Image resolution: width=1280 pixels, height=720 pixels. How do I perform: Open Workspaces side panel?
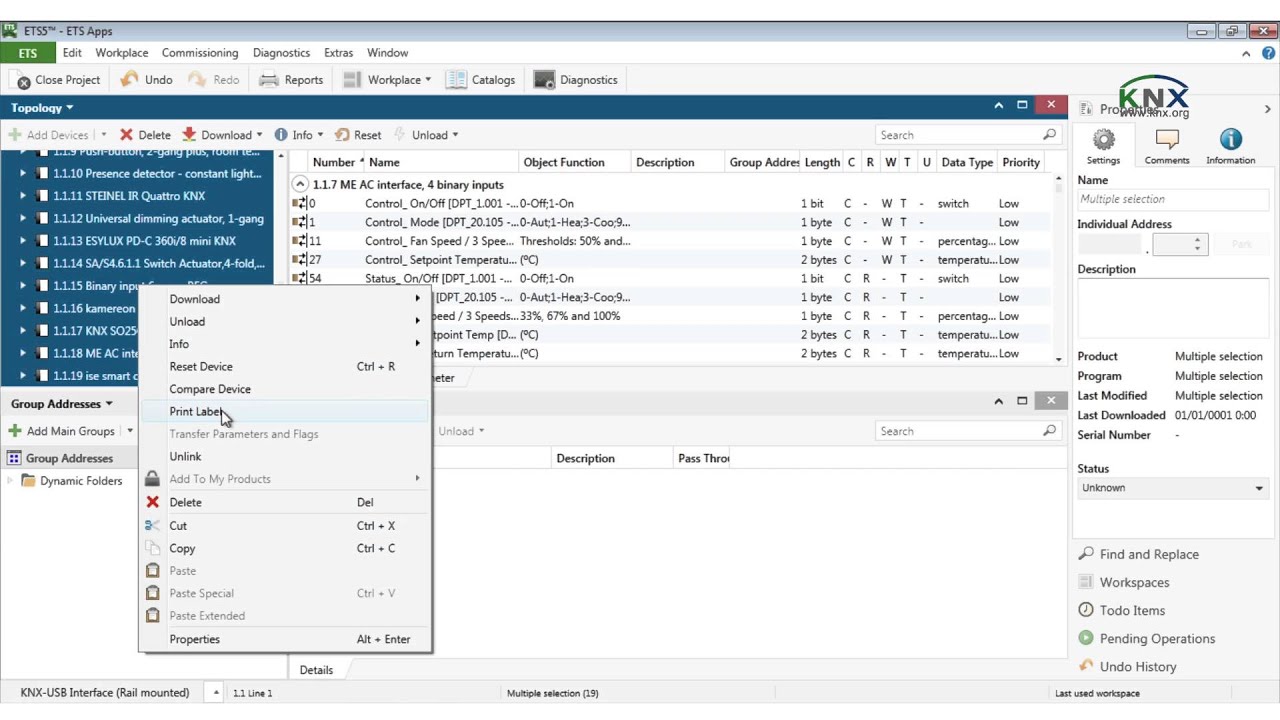pos(1123,582)
